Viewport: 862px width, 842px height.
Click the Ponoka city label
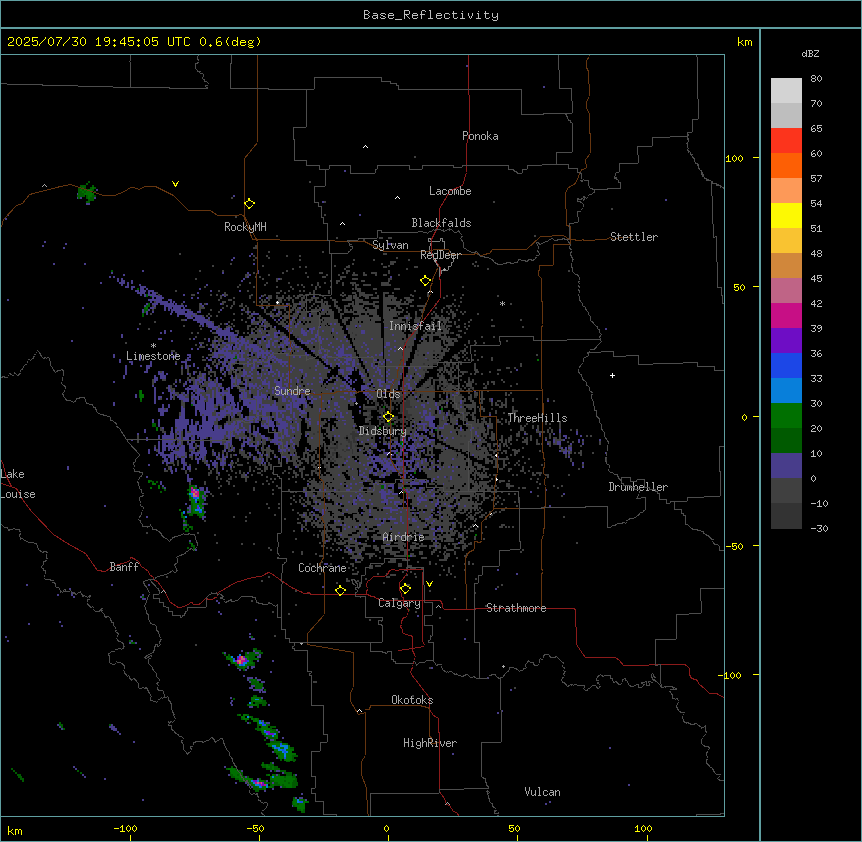point(480,136)
